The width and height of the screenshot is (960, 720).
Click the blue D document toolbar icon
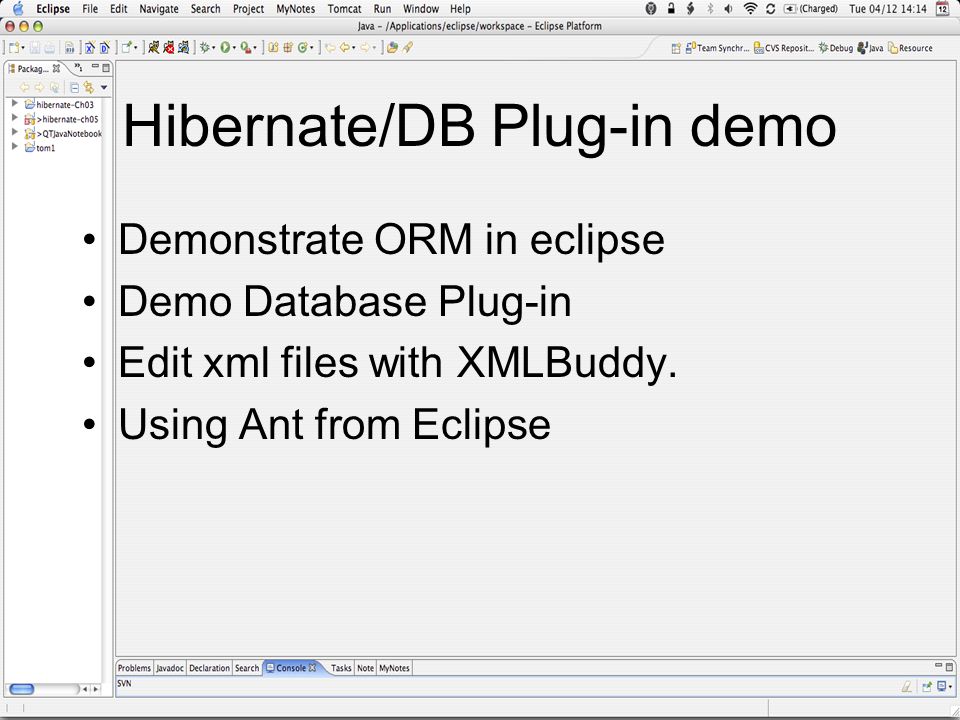pos(105,48)
